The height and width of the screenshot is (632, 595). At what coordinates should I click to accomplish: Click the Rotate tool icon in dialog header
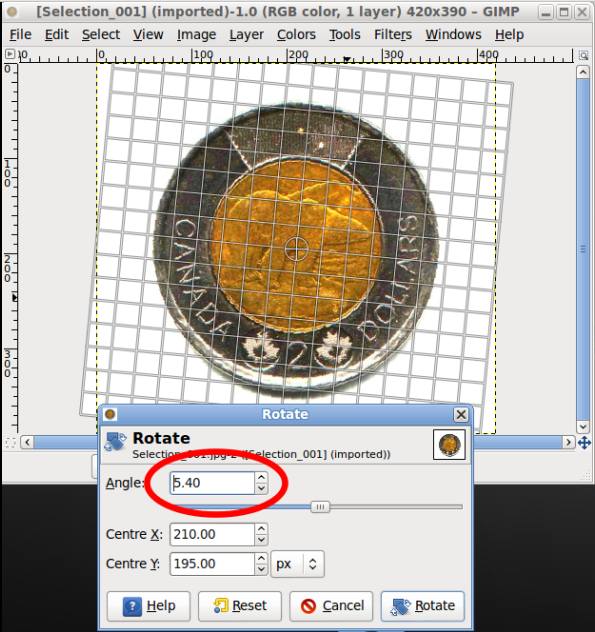point(115,442)
